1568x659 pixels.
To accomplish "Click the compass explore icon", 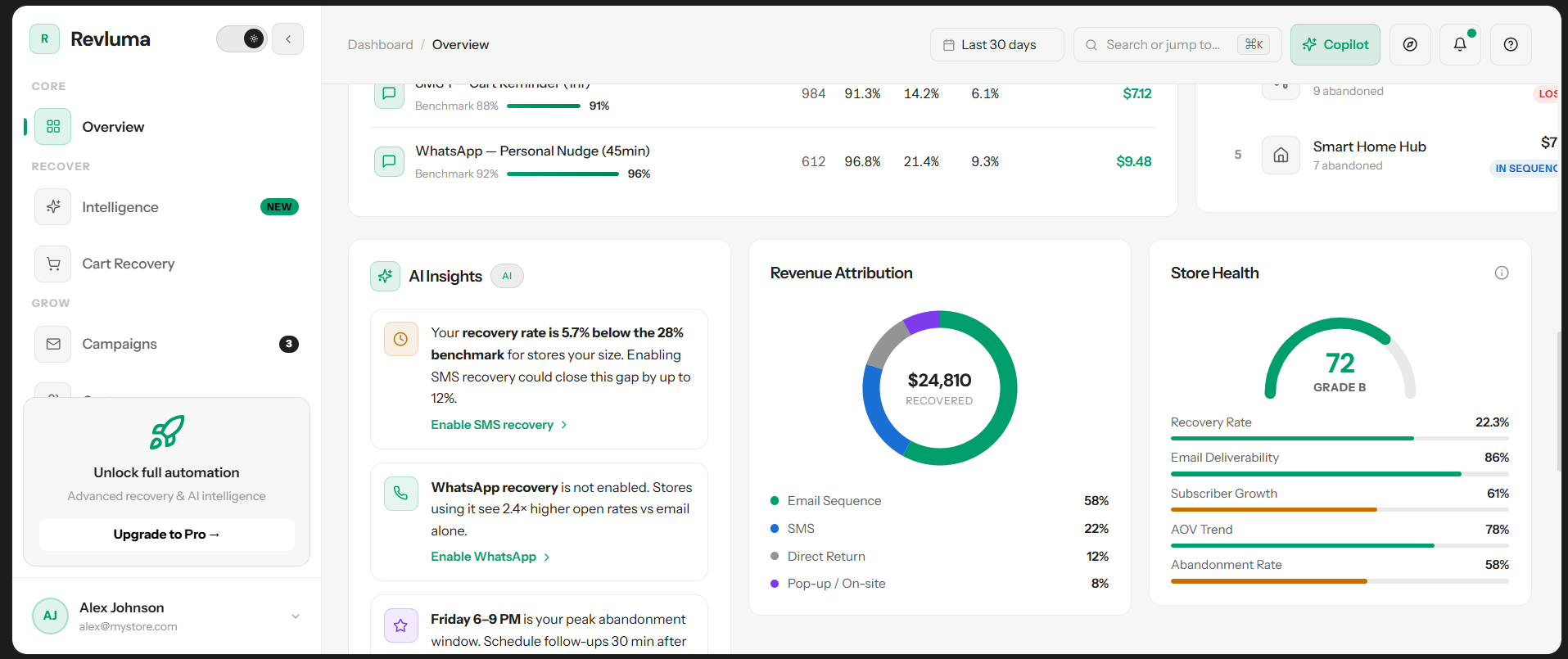I will click(1410, 45).
